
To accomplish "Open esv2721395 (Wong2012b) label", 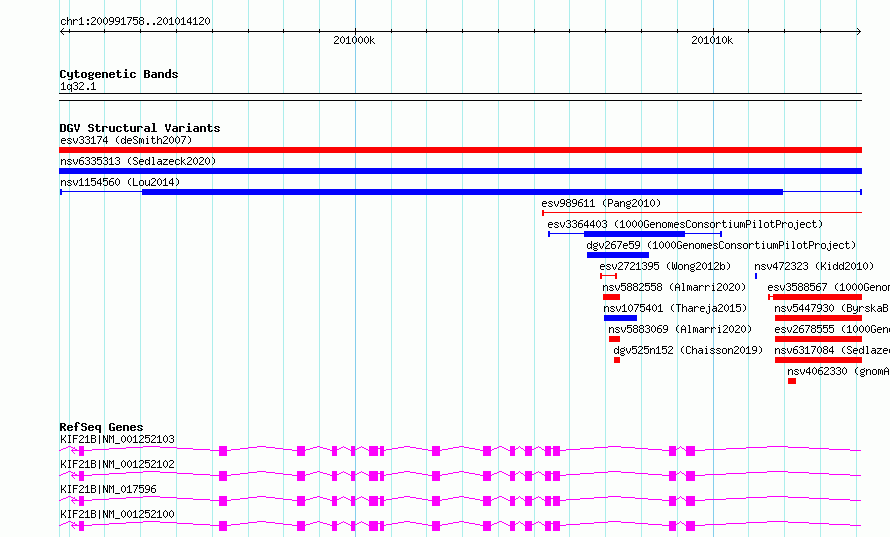I will pyautogui.click(x=665, y=266).
